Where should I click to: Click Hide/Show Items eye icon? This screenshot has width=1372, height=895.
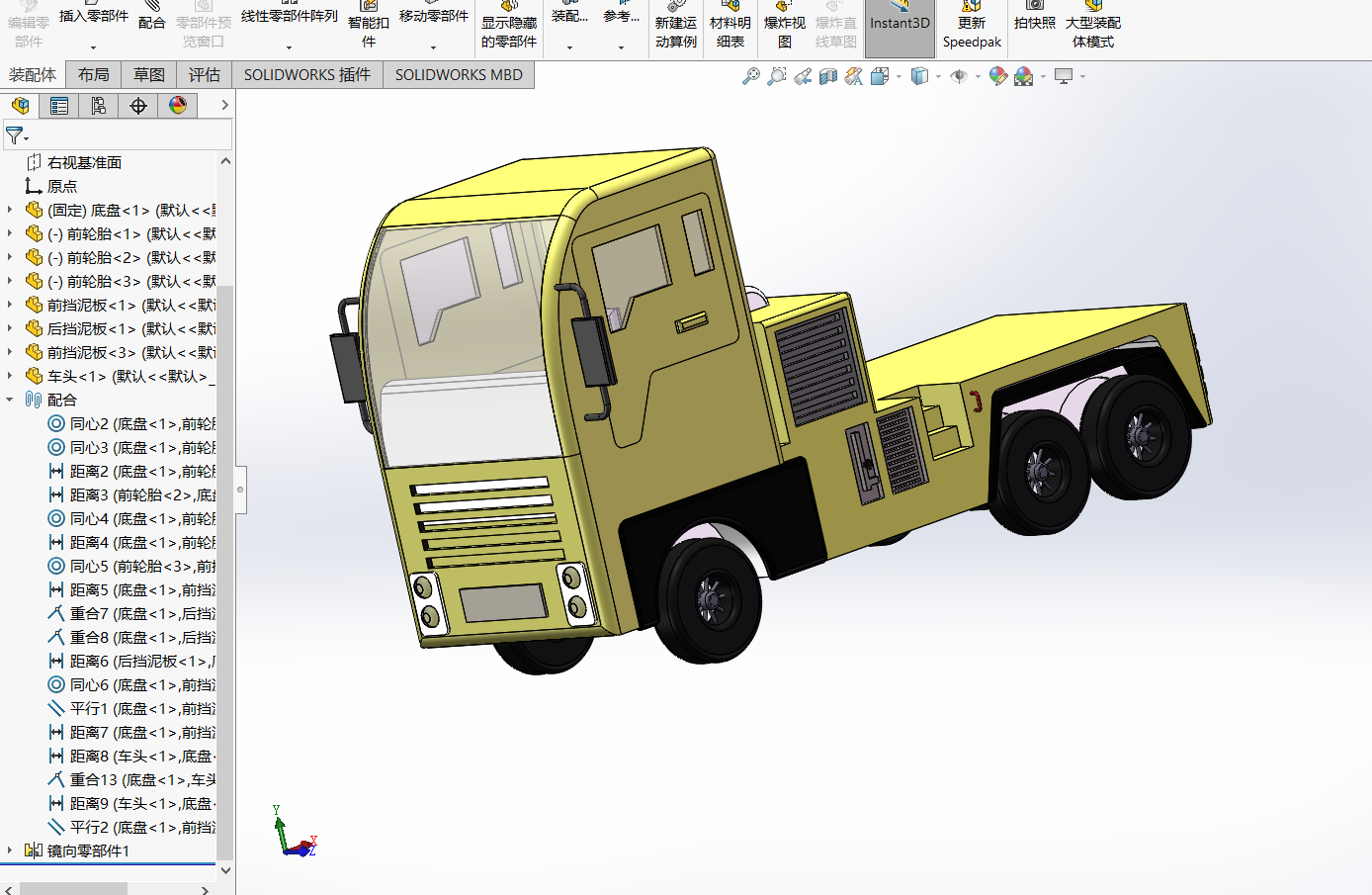[x=959, y=76]
